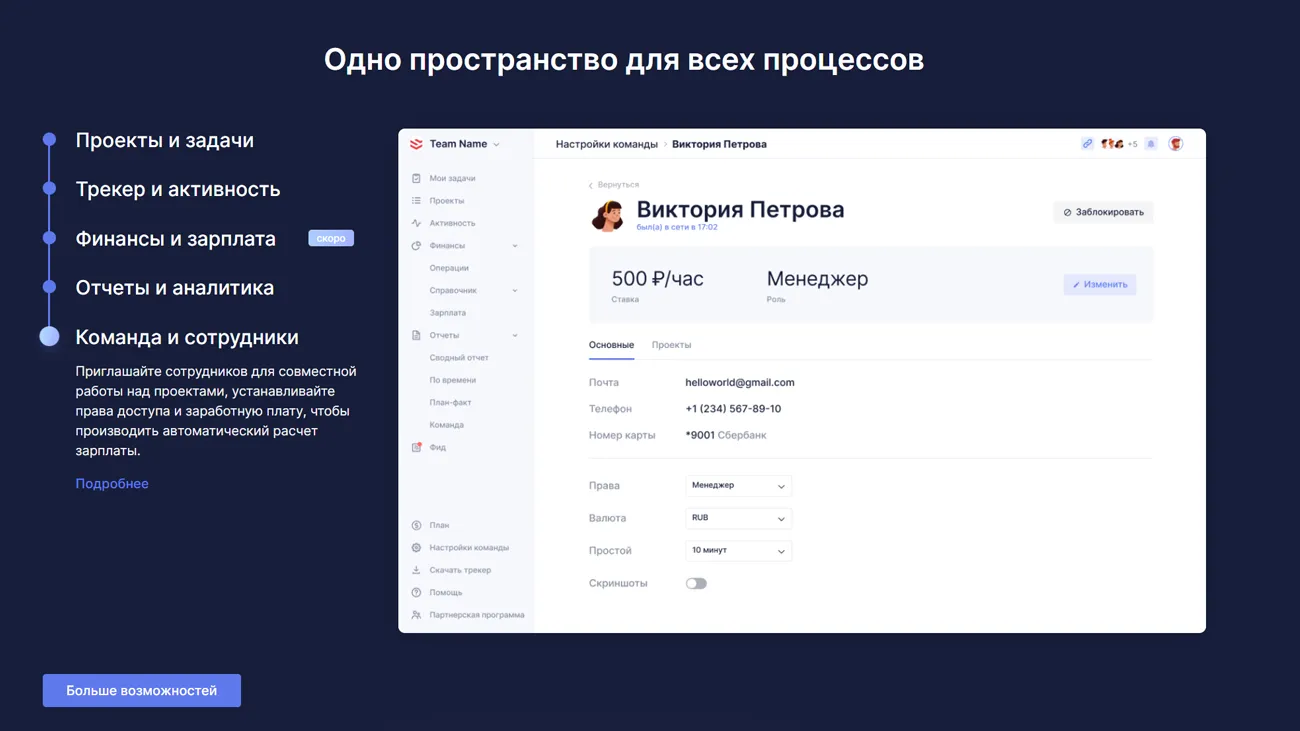Screen dimensions: 1300x731
Task: Select Активность in the sidebar
Action: click(x=452, y=223)
